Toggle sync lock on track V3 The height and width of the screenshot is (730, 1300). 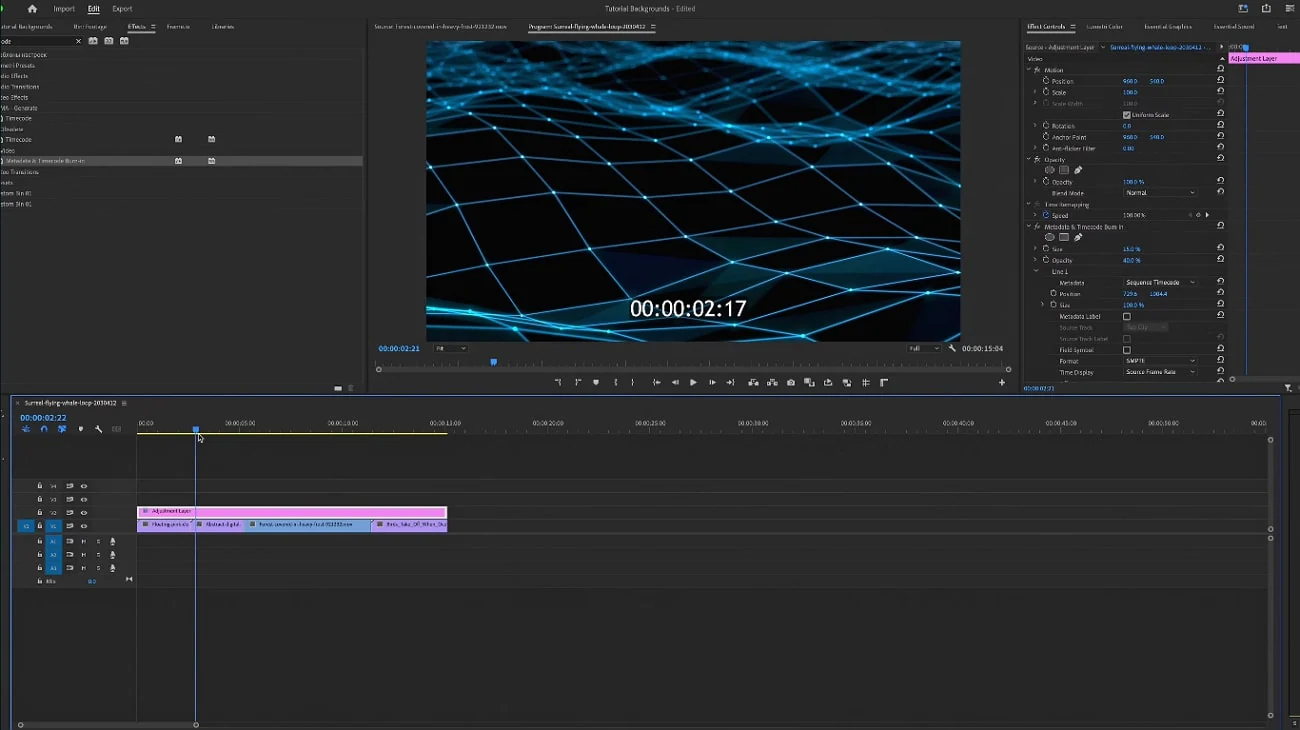point(70,499)
